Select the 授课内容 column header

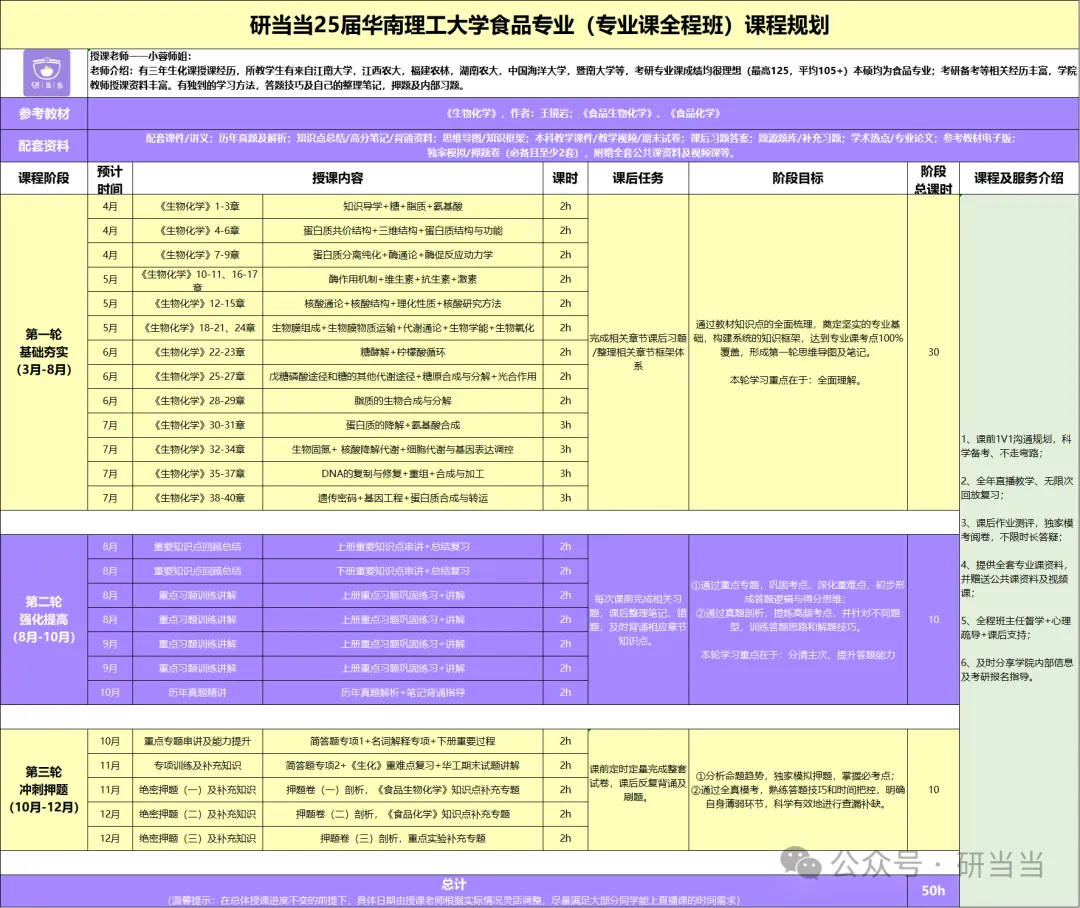point(338,178)
